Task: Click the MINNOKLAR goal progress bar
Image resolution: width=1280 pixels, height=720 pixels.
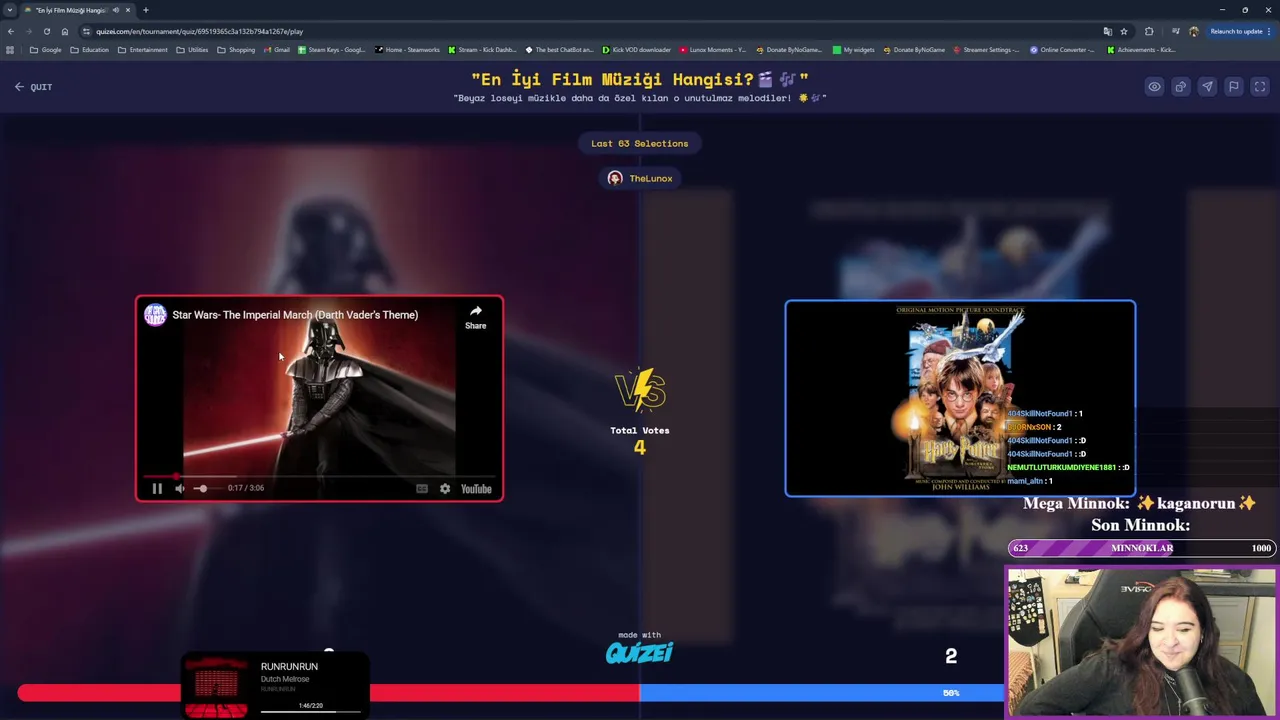Action: point(1142,548)
